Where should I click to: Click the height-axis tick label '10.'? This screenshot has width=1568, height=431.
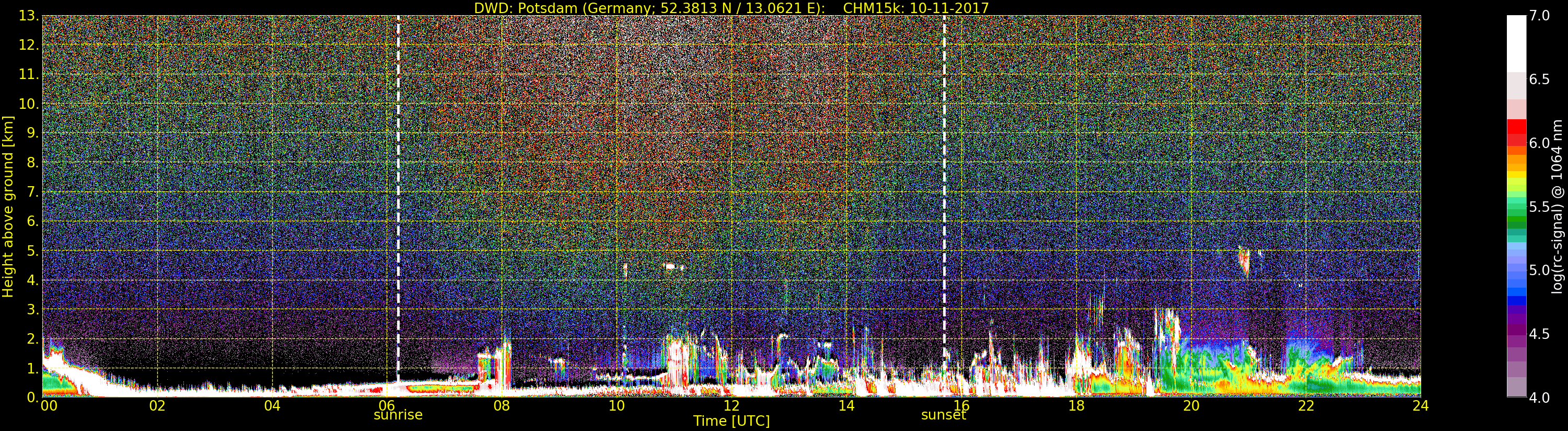click(29, 104)
